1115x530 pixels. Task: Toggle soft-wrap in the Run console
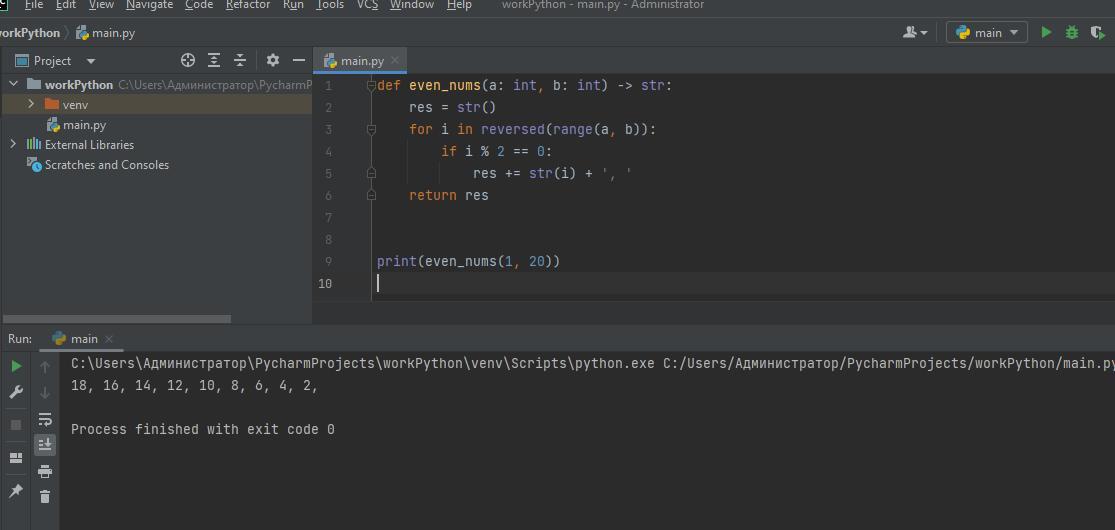(45, 419)
